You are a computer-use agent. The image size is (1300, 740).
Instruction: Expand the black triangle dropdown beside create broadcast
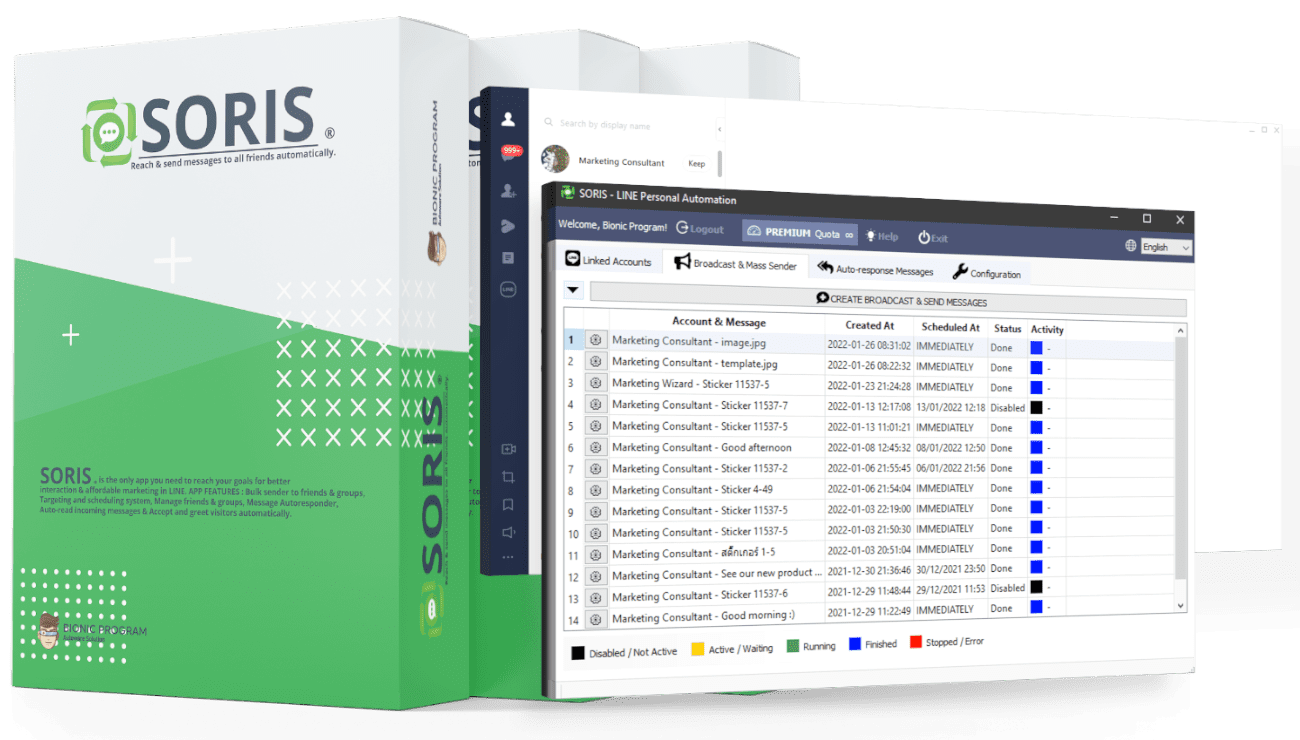573,291
